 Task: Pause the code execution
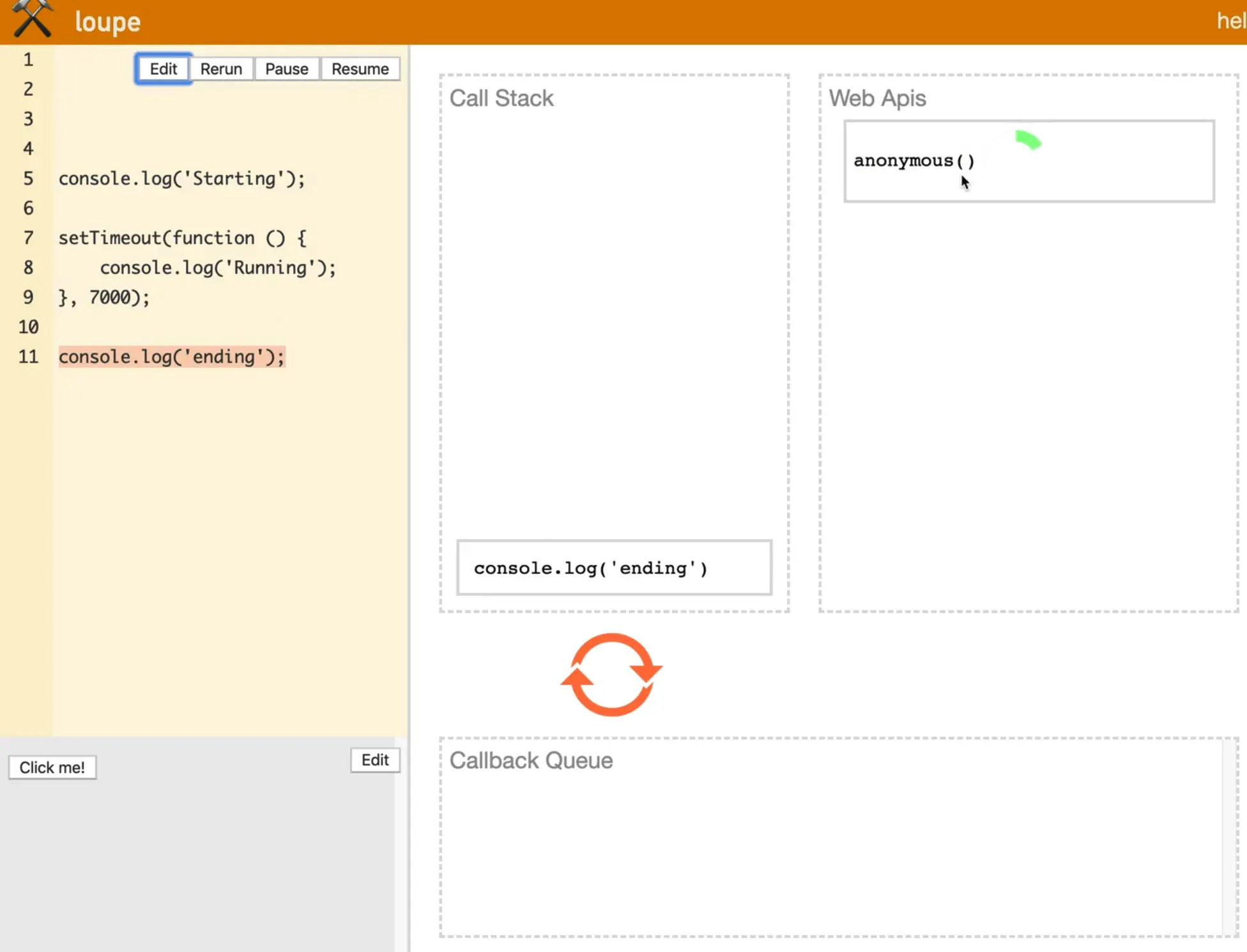(x=286, y=69)
